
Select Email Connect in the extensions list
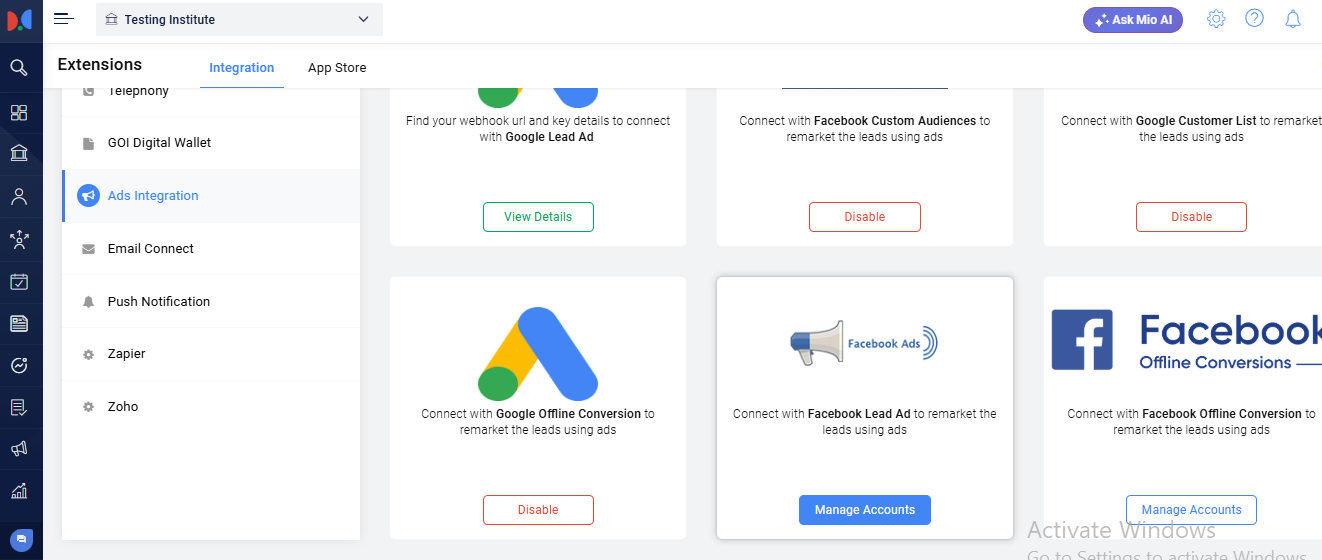[x=151, y=249]
